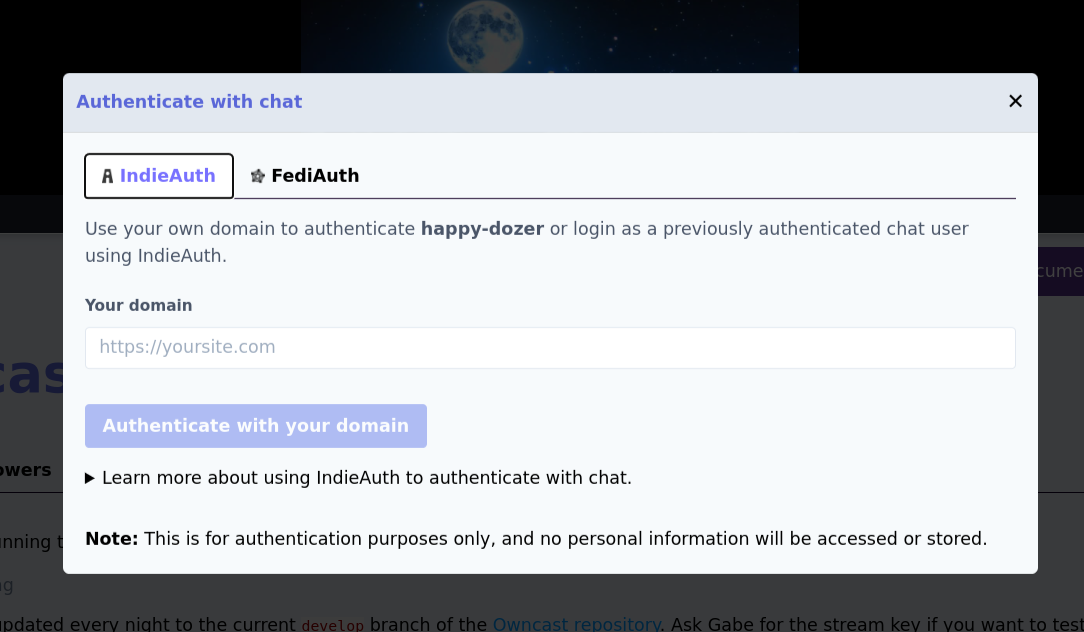
Task: Click the bold happy-dozer username
Action: coord(482,229)
